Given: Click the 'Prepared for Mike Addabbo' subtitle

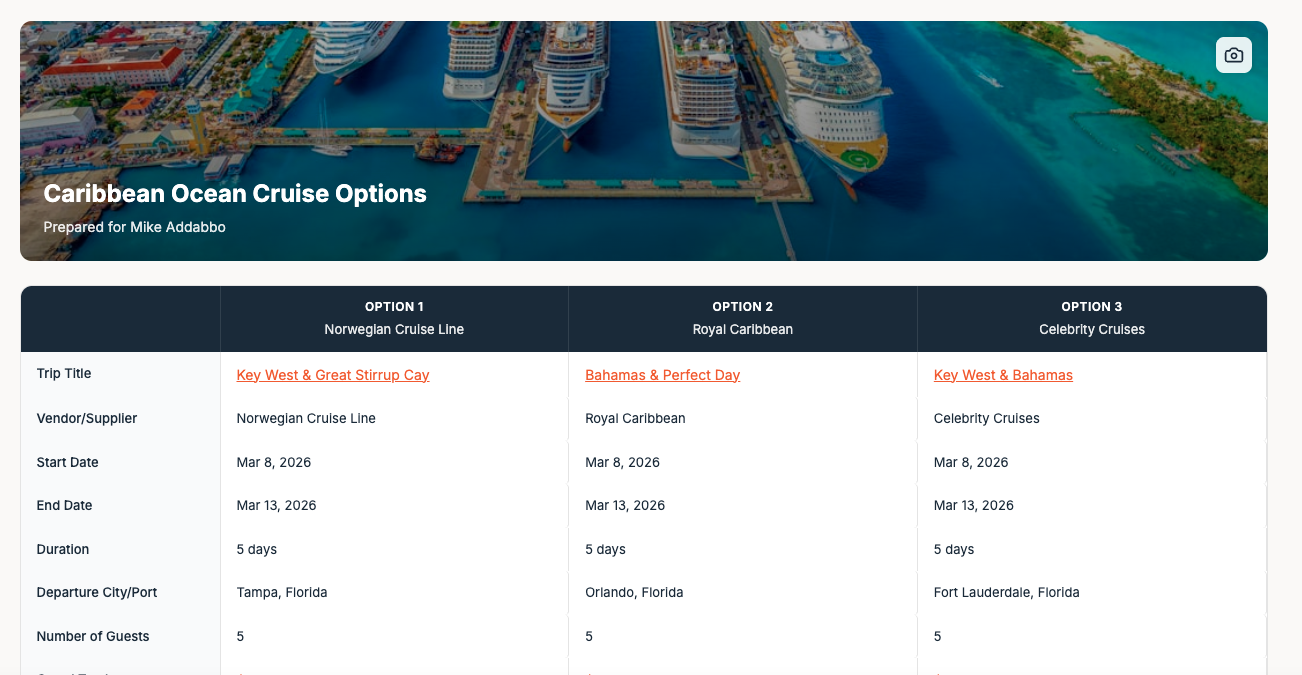Looking at the screenshot, I should pyautogui.click(x=134, y=227).
